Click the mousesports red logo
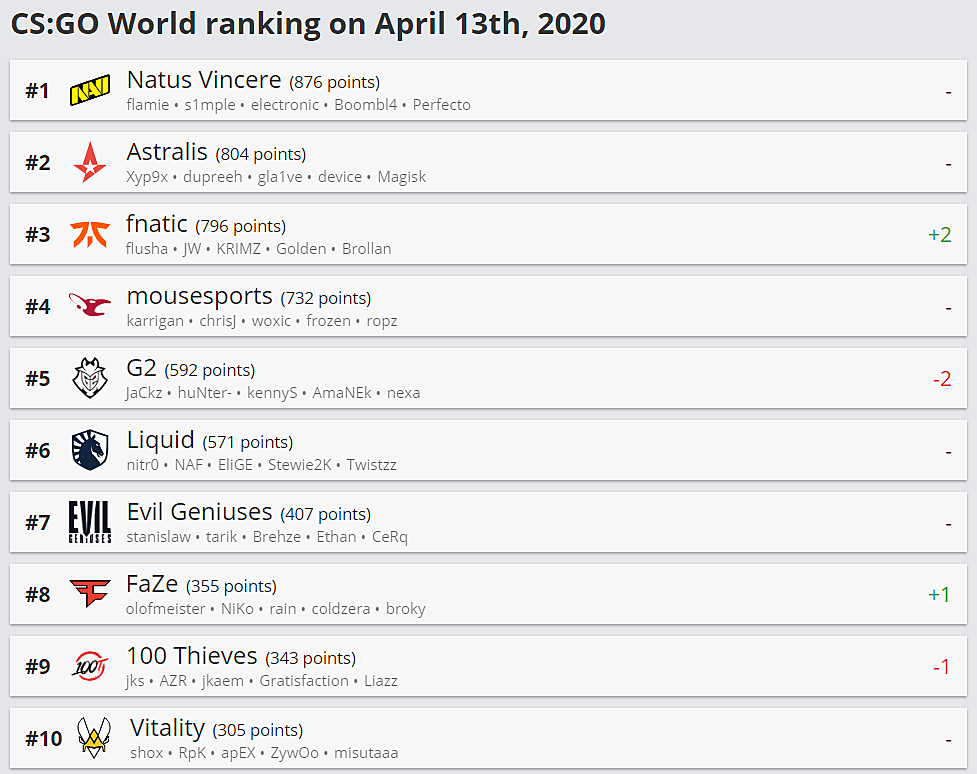This screenshot has width=977, height=774. coord(90,305)
